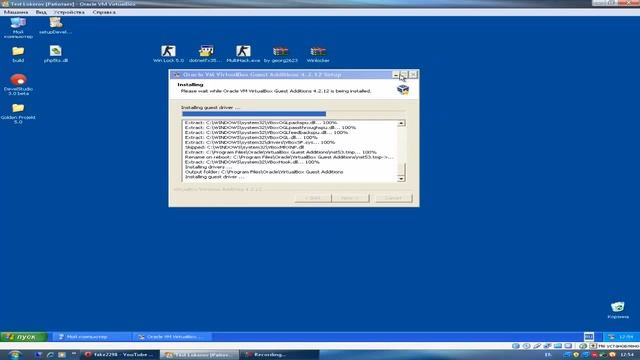
Task: Click the host taskbar clock
Action: pos(626,355)
